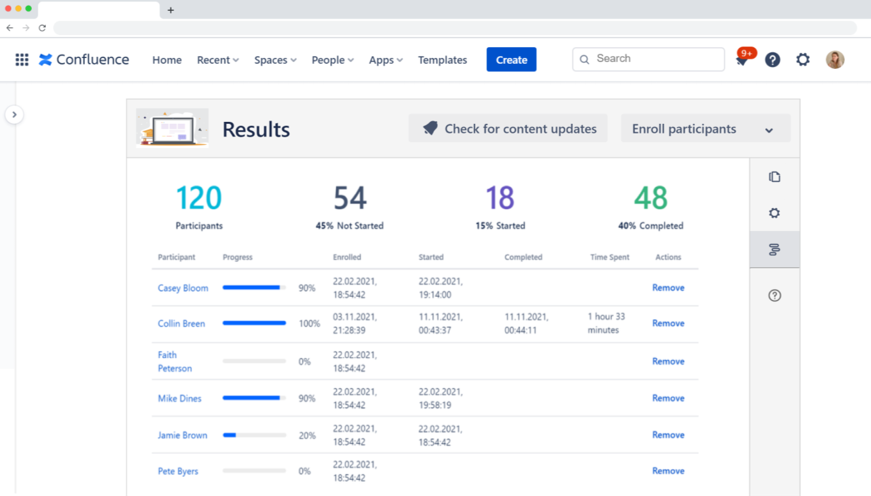Open Casey Bloom's participant link
This screenshot has height=496, width=871.
point(183,288)
